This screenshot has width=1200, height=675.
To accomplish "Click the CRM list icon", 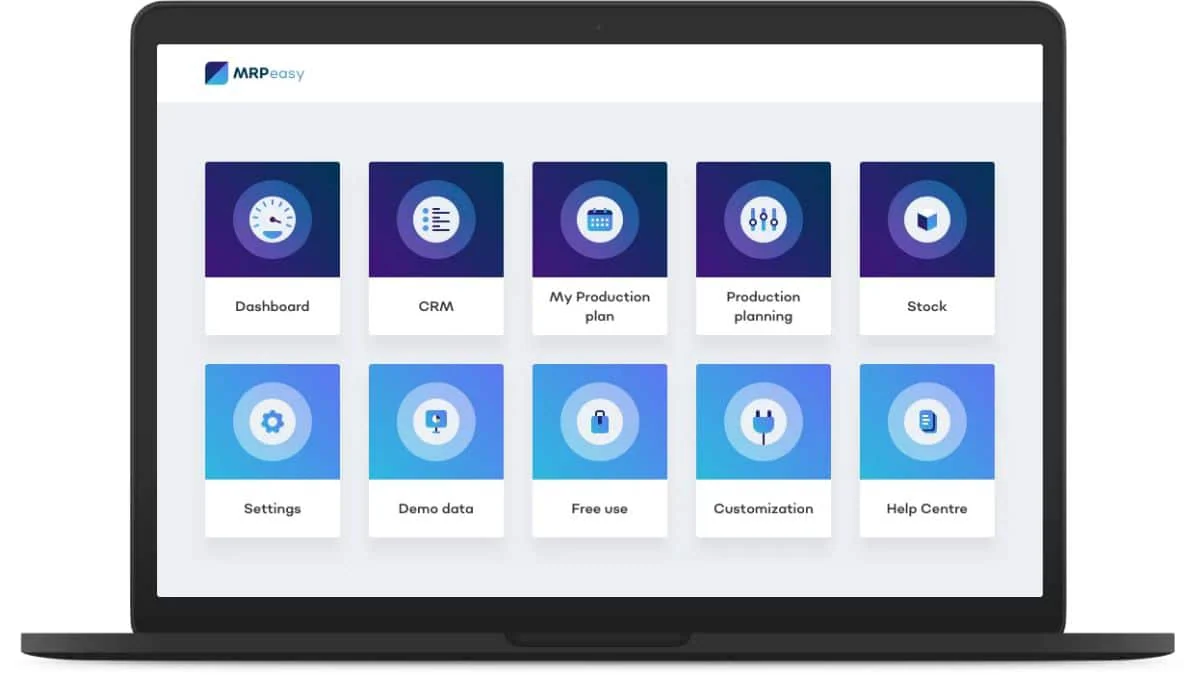I will pos(436,219).
